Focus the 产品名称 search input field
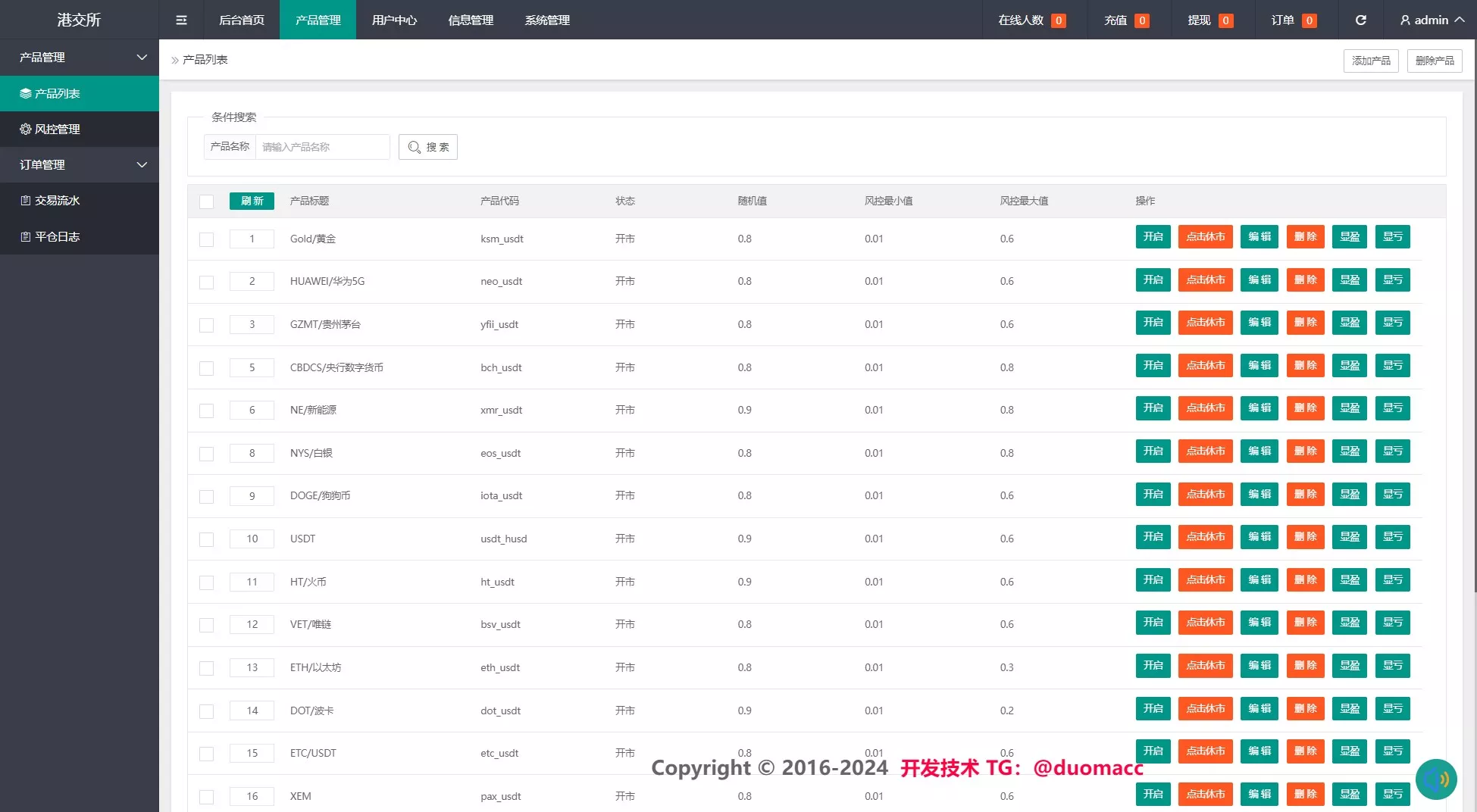The height and width of the screenshot is (812, 1477). click(x=322, y=147)
